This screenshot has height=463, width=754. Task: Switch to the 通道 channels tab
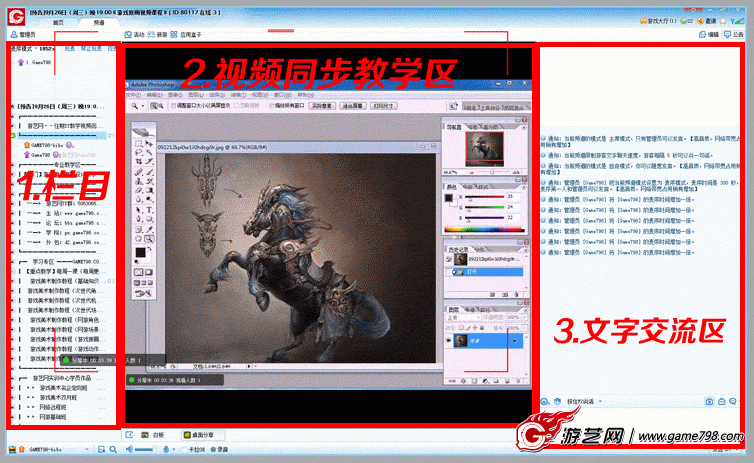click(x=469, y=309)
